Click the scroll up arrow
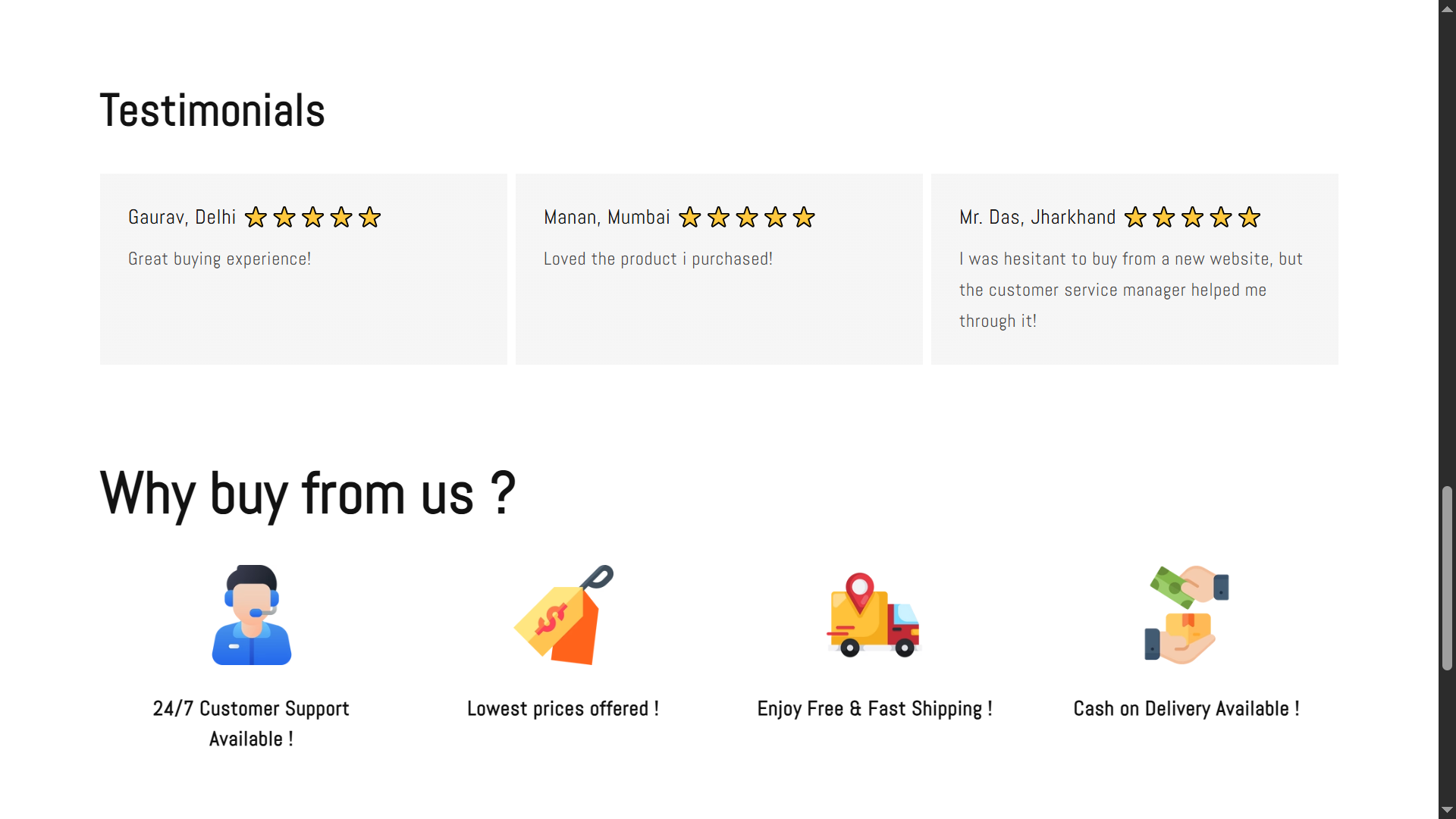Viewport: 1456px width, 819px height. pos(1447,9)
